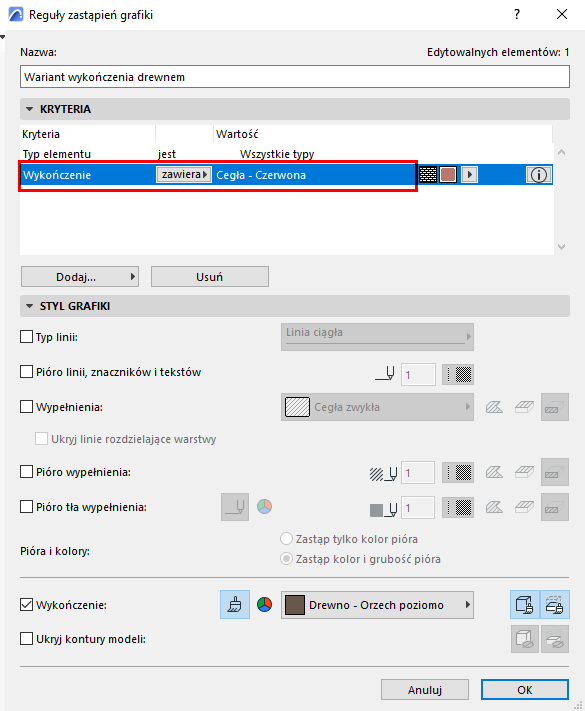Click the Anuluj button
585x711 pixels.
click(425, 690)
